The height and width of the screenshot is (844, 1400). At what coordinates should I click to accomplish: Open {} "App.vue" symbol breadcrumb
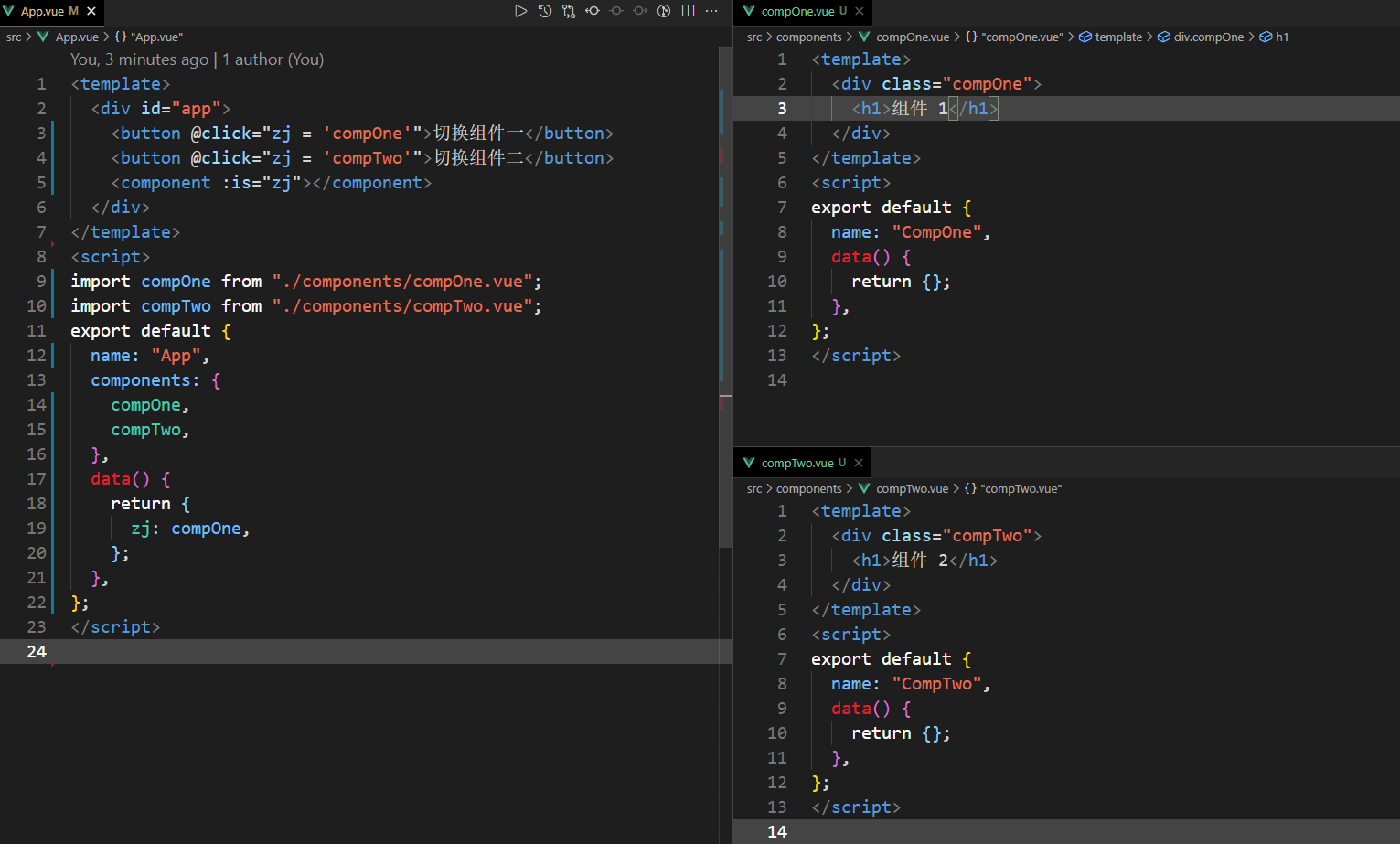click(x=149, y=37)
